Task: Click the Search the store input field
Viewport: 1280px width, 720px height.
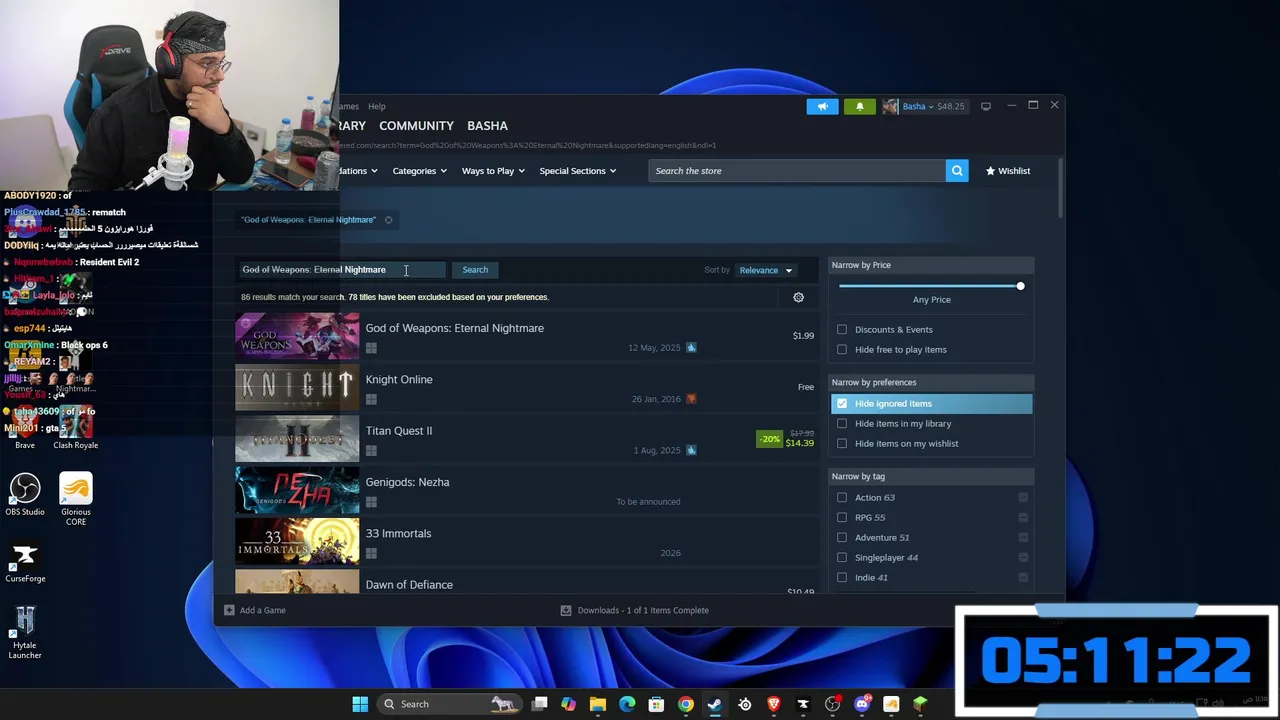Action: pyautogui.click(x=797, y=171)
